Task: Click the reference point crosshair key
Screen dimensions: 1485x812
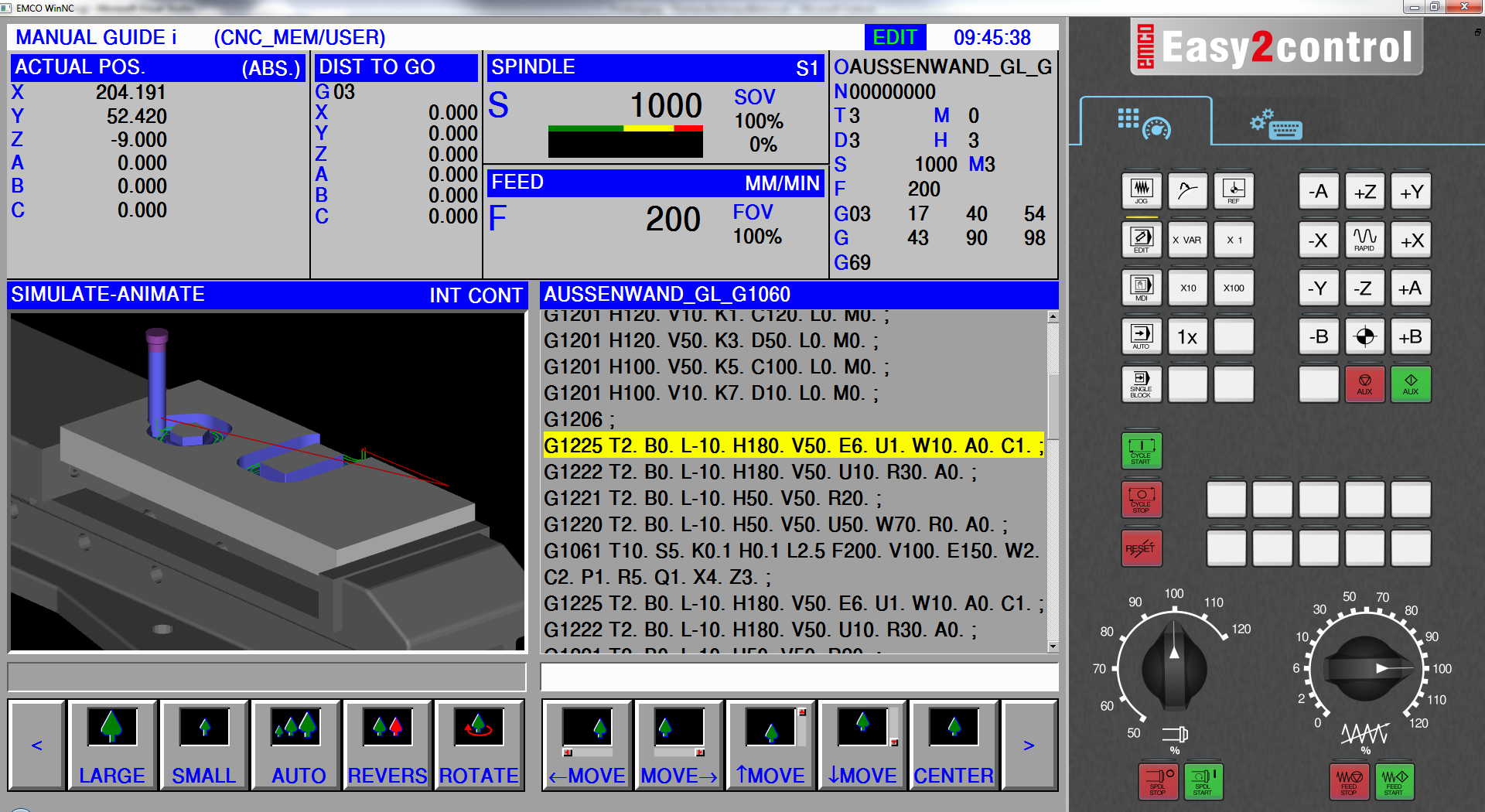Action: (x=1365, y=336)
